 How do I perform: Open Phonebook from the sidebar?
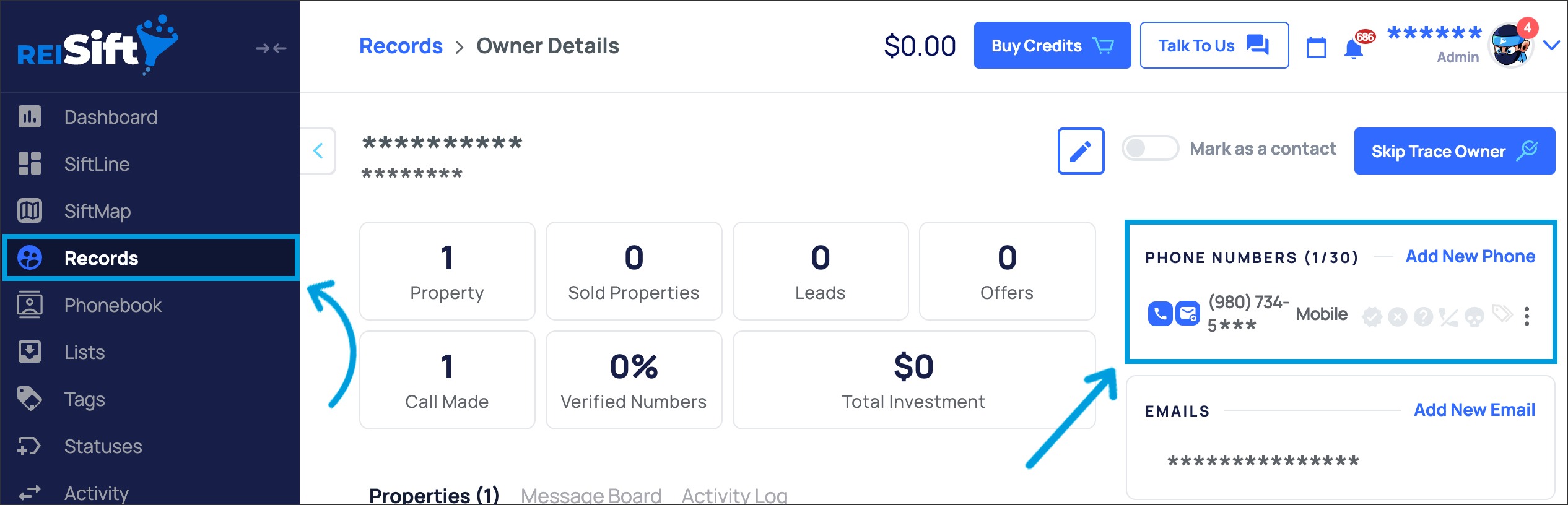(x=113, y=305)
